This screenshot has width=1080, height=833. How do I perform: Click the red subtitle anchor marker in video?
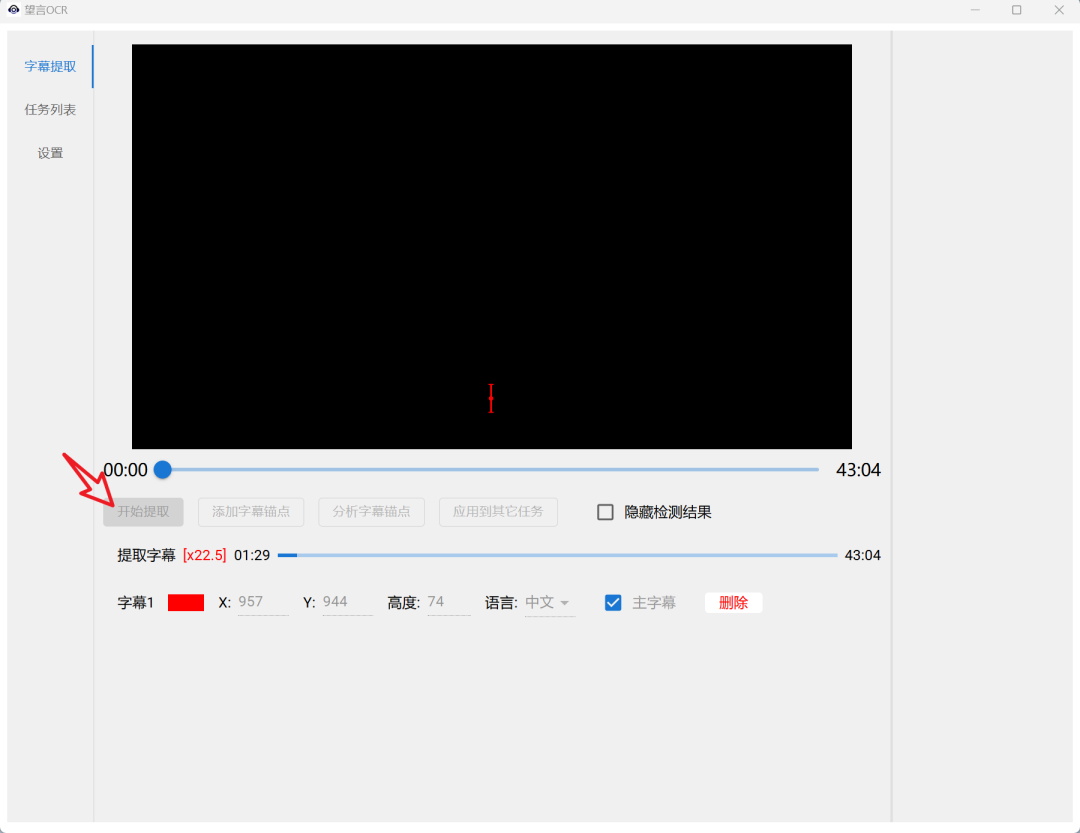tap(491, 398)
